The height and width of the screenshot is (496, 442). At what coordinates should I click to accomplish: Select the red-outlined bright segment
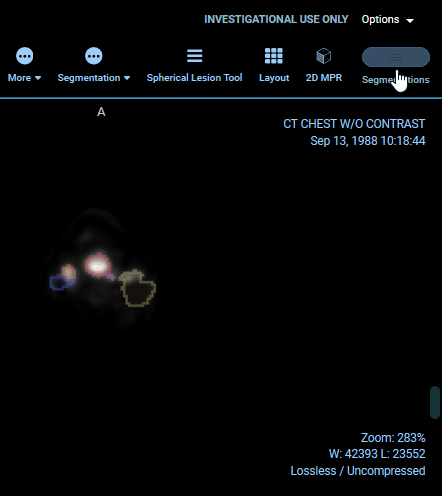(98, 265)
